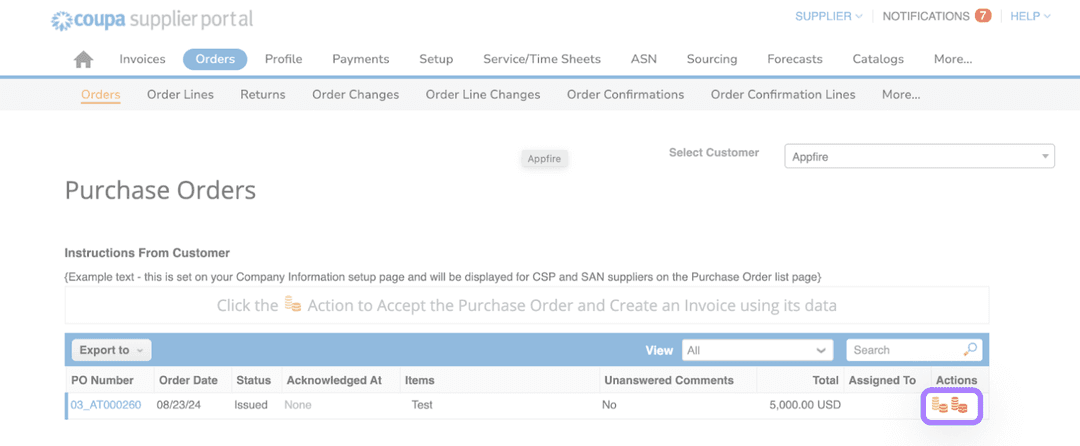Switch to the Setup tab

[436, 59]
